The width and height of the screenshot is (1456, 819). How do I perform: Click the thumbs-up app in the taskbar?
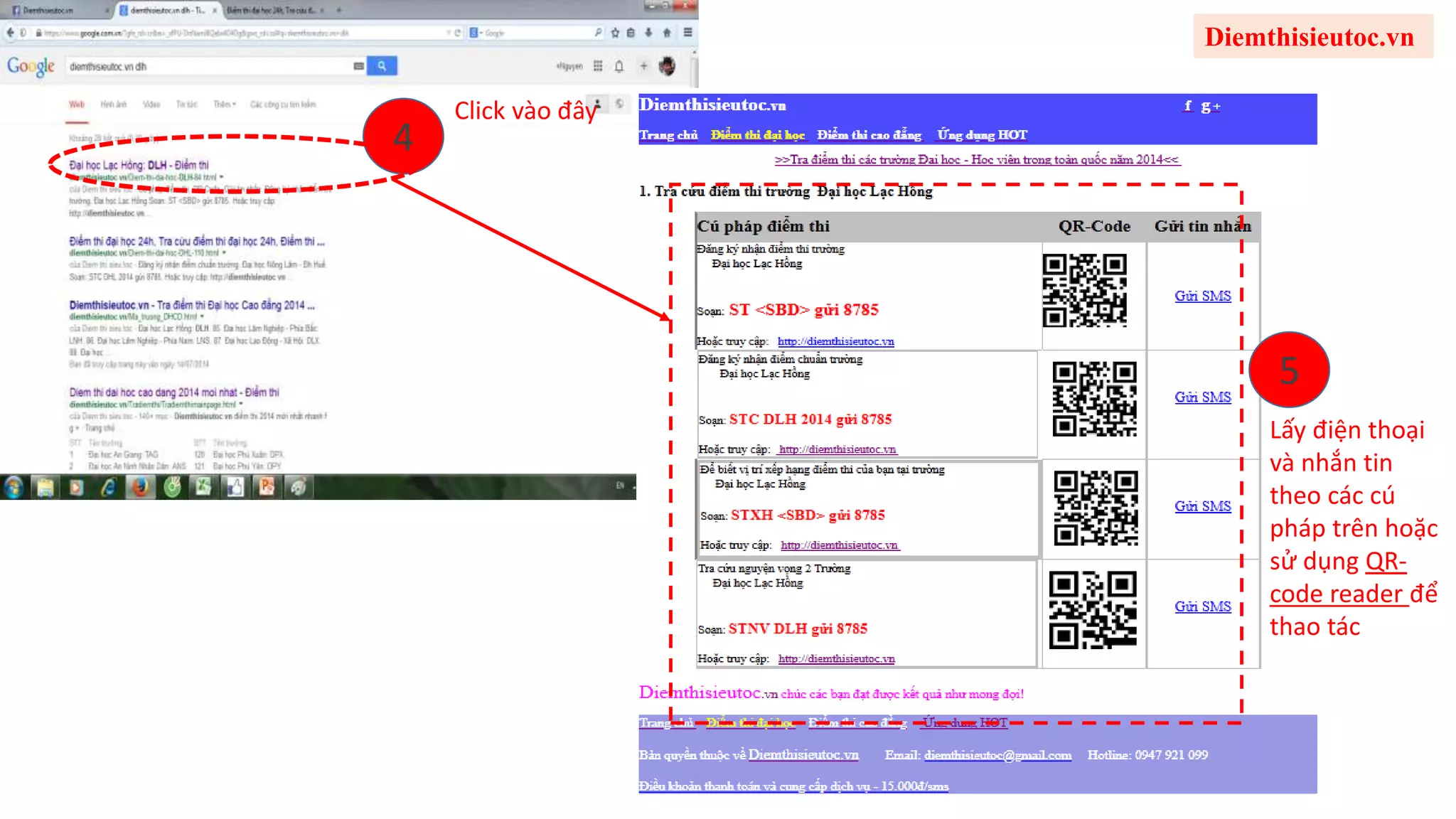click(235, 487)
